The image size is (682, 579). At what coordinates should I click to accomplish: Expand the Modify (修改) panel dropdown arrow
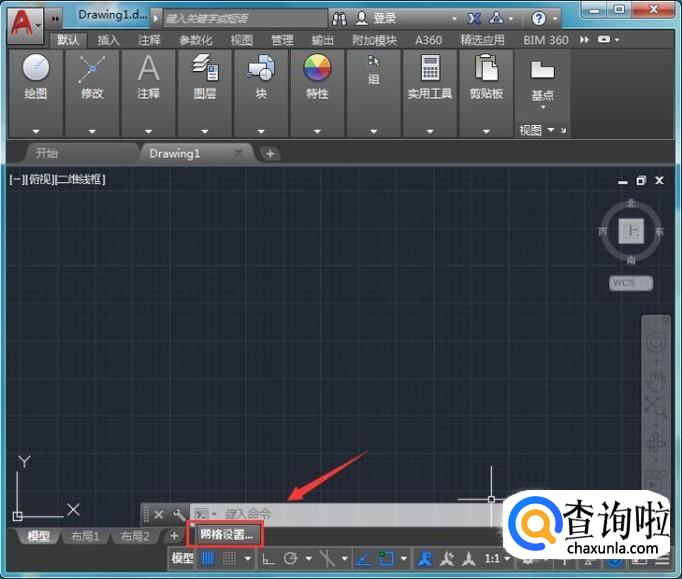92,131
